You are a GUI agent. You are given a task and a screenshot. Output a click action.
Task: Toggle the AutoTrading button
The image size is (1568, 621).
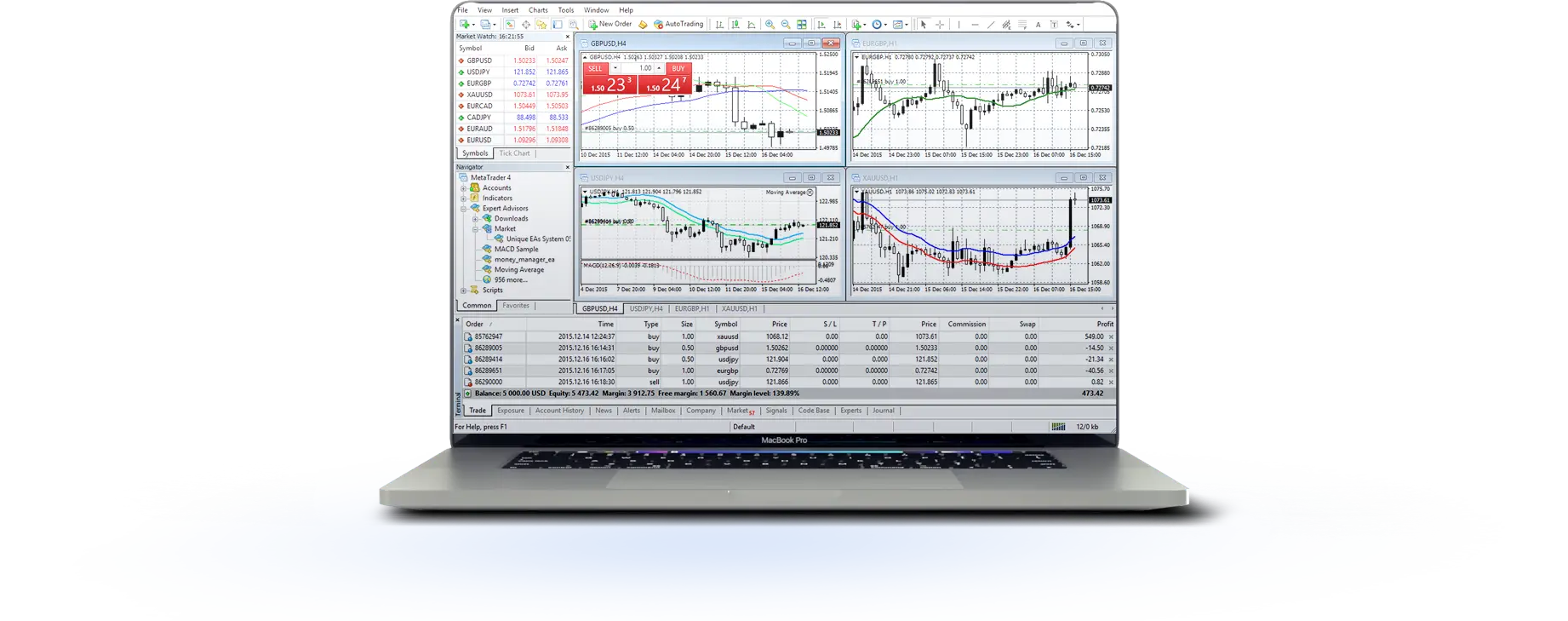point(678,25)
